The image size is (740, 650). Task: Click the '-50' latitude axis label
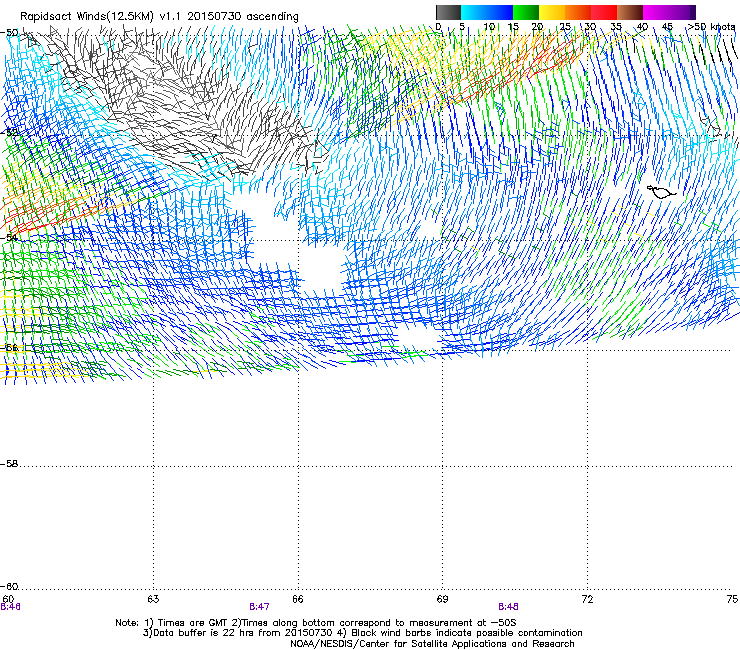click(x=9, y=33)
